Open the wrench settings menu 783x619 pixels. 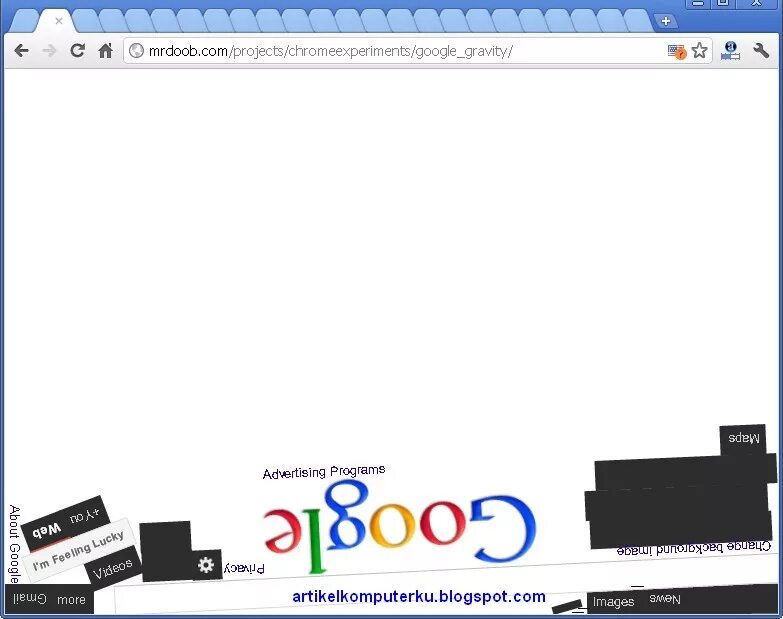pos(761,50)
